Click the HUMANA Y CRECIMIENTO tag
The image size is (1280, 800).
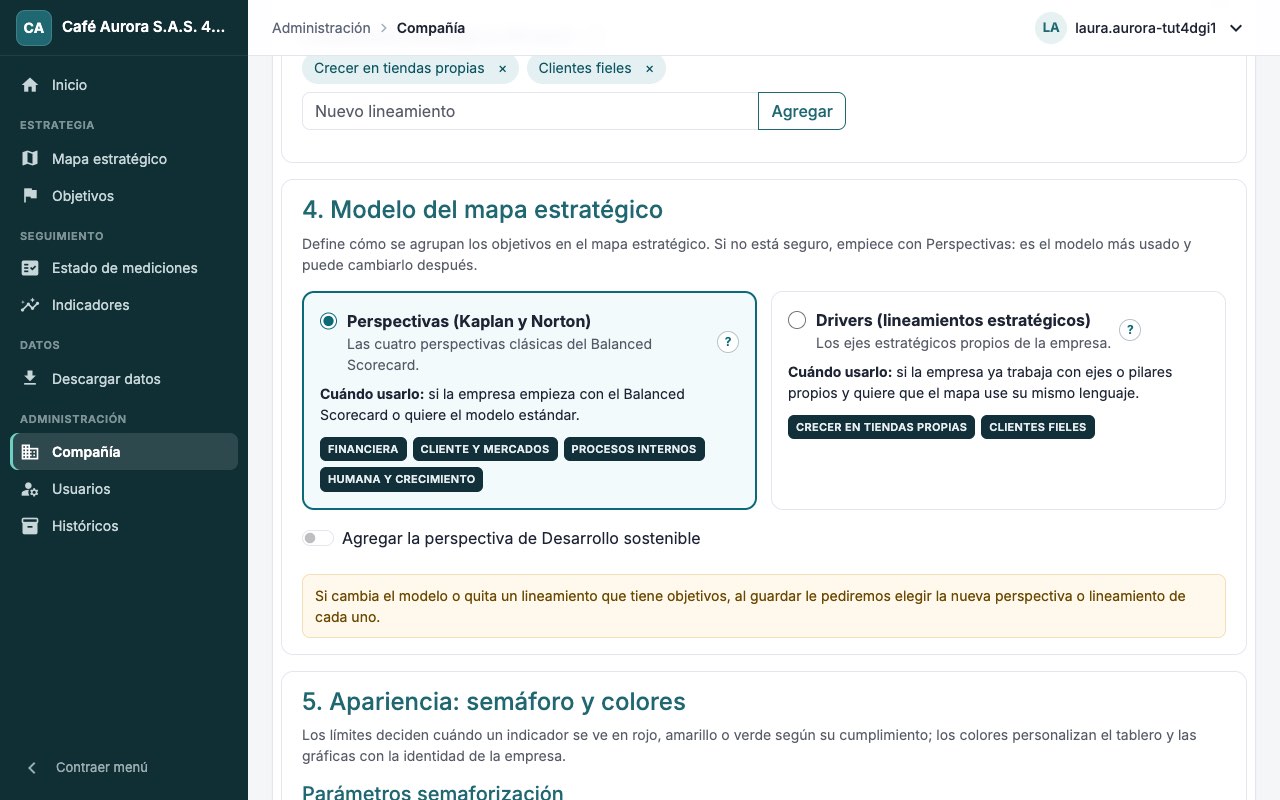(x=401, y=479)
